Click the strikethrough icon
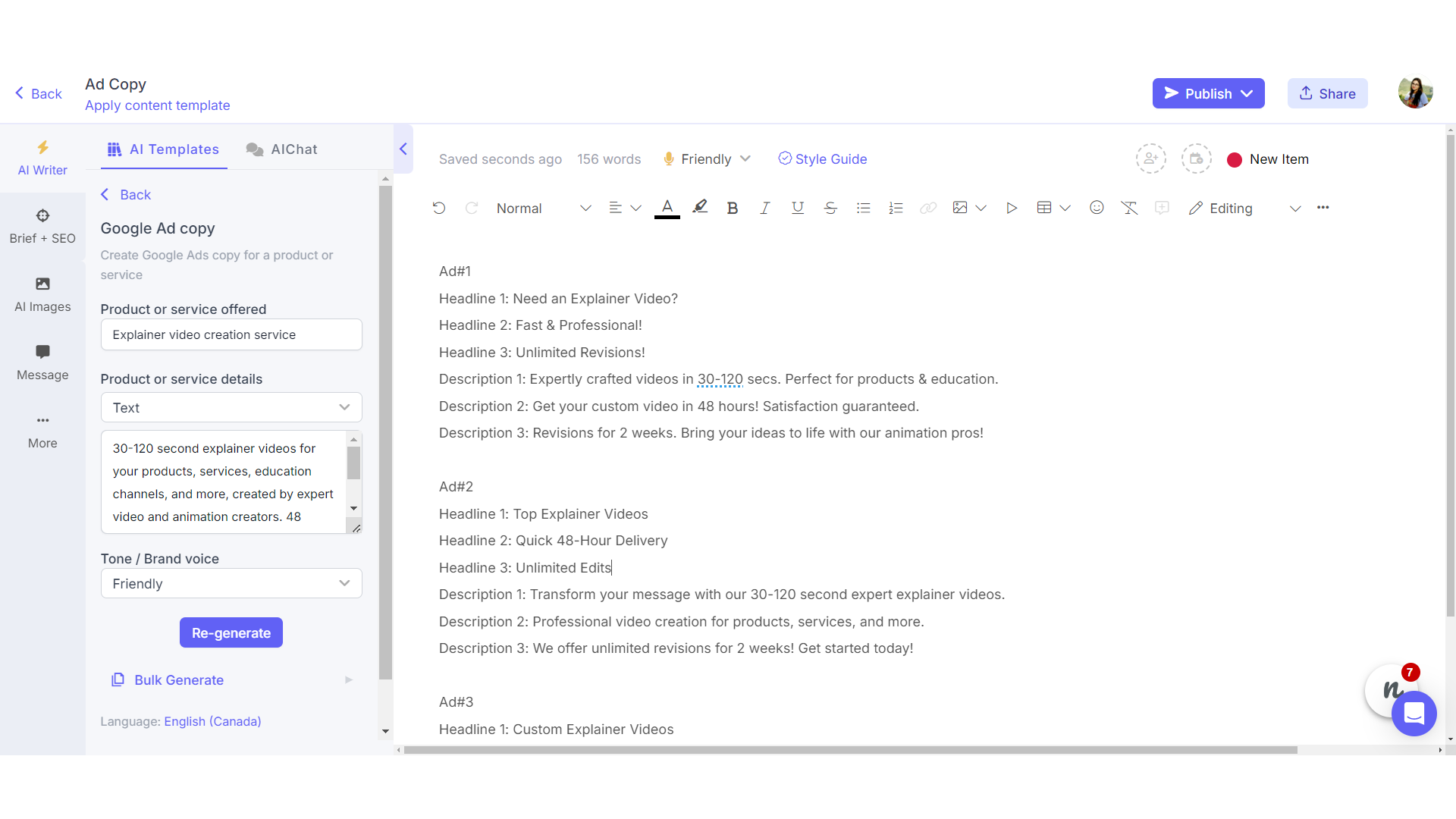This screenshot has width=1456, height=819. [830, 208]
